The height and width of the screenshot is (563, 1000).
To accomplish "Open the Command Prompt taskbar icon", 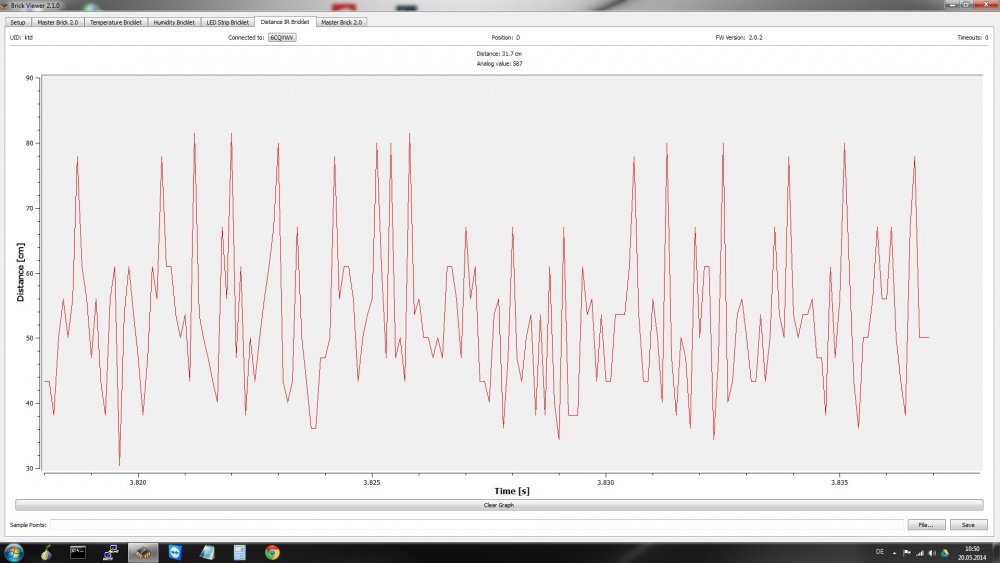I will [79, 552].
